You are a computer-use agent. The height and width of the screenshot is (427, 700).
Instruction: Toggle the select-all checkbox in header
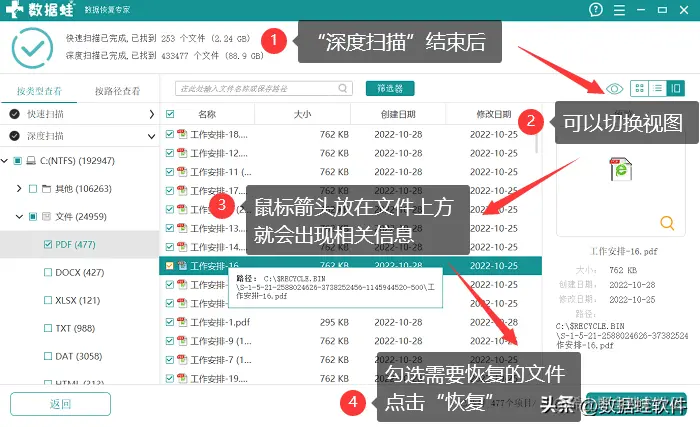coord(170,114)
